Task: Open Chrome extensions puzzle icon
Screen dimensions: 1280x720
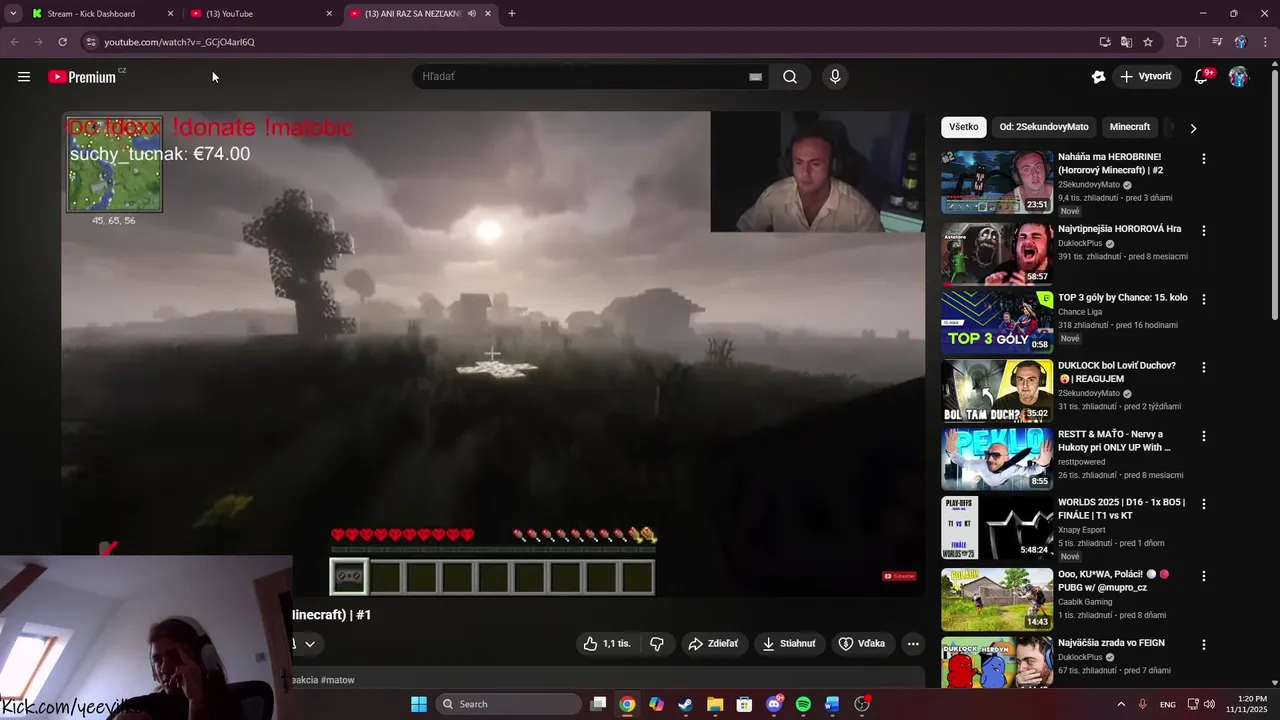Action: point(1181,42)
